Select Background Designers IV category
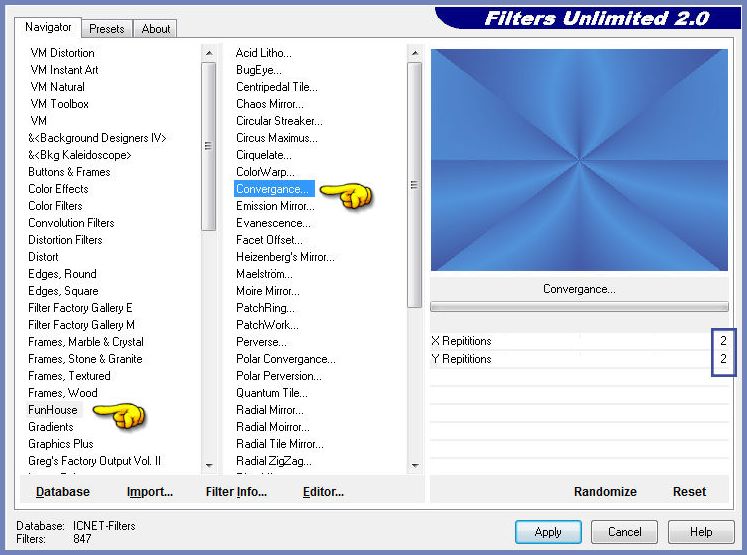Image resolution: width=747 pixels, height=555 pixels. click(97, 138)
